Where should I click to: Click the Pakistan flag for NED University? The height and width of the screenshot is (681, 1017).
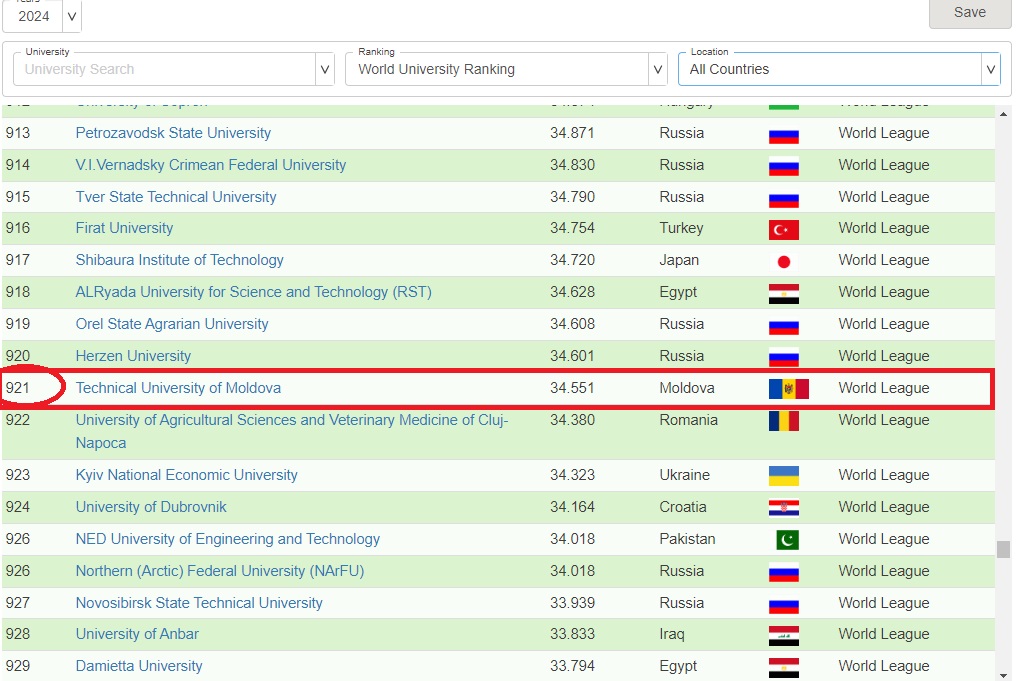[787, 540]
